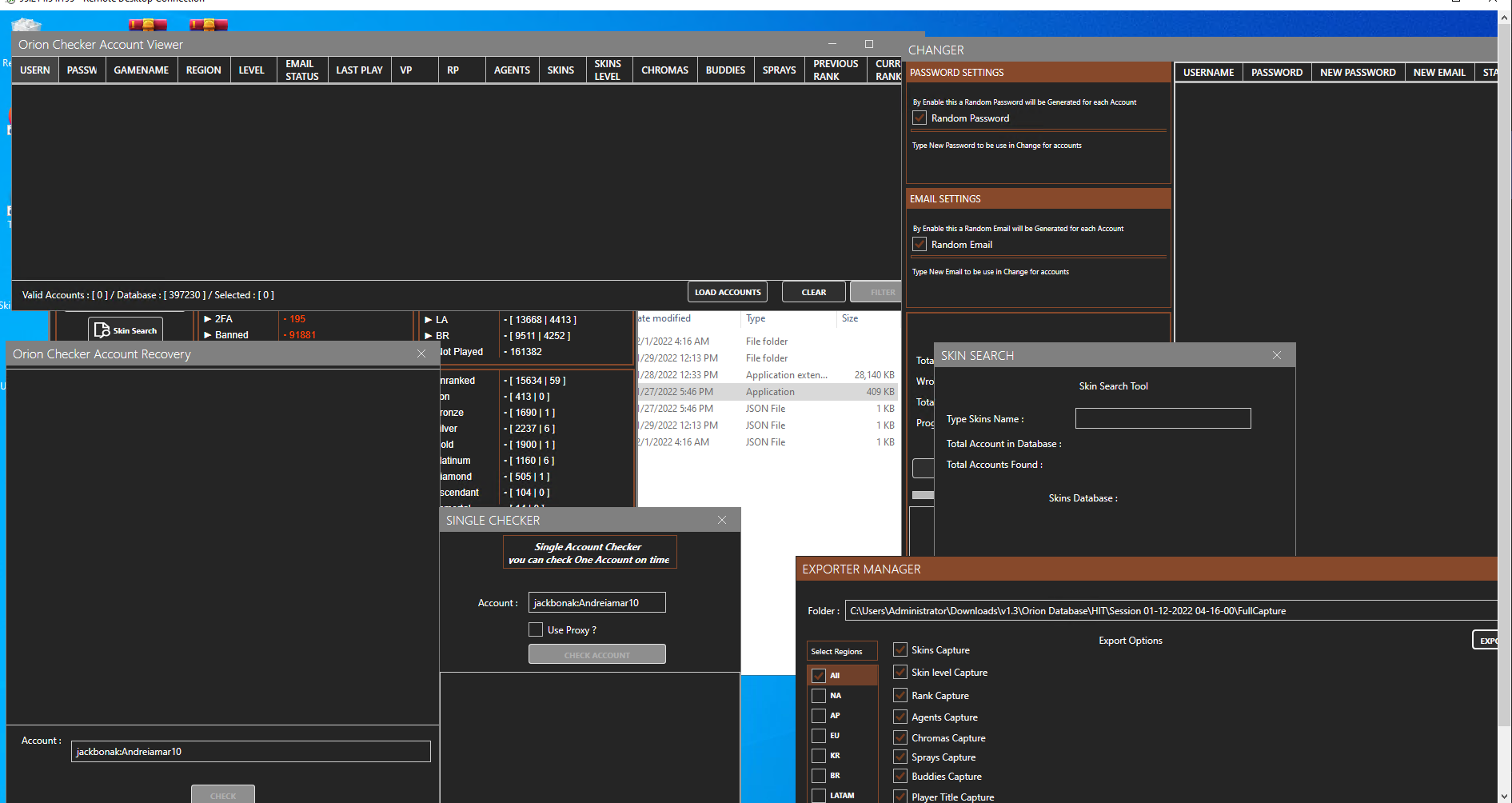Screen dimensions: 1512x803
Task: Select the KR region checkbox
Action: [819, 755]
